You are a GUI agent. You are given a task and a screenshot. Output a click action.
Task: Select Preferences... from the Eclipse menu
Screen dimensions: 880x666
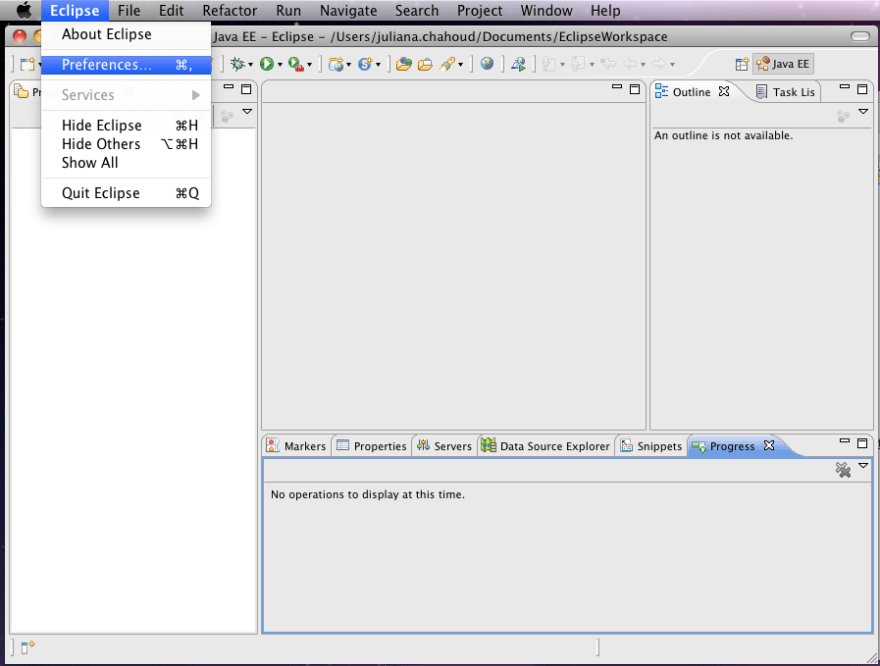(106, 65)
